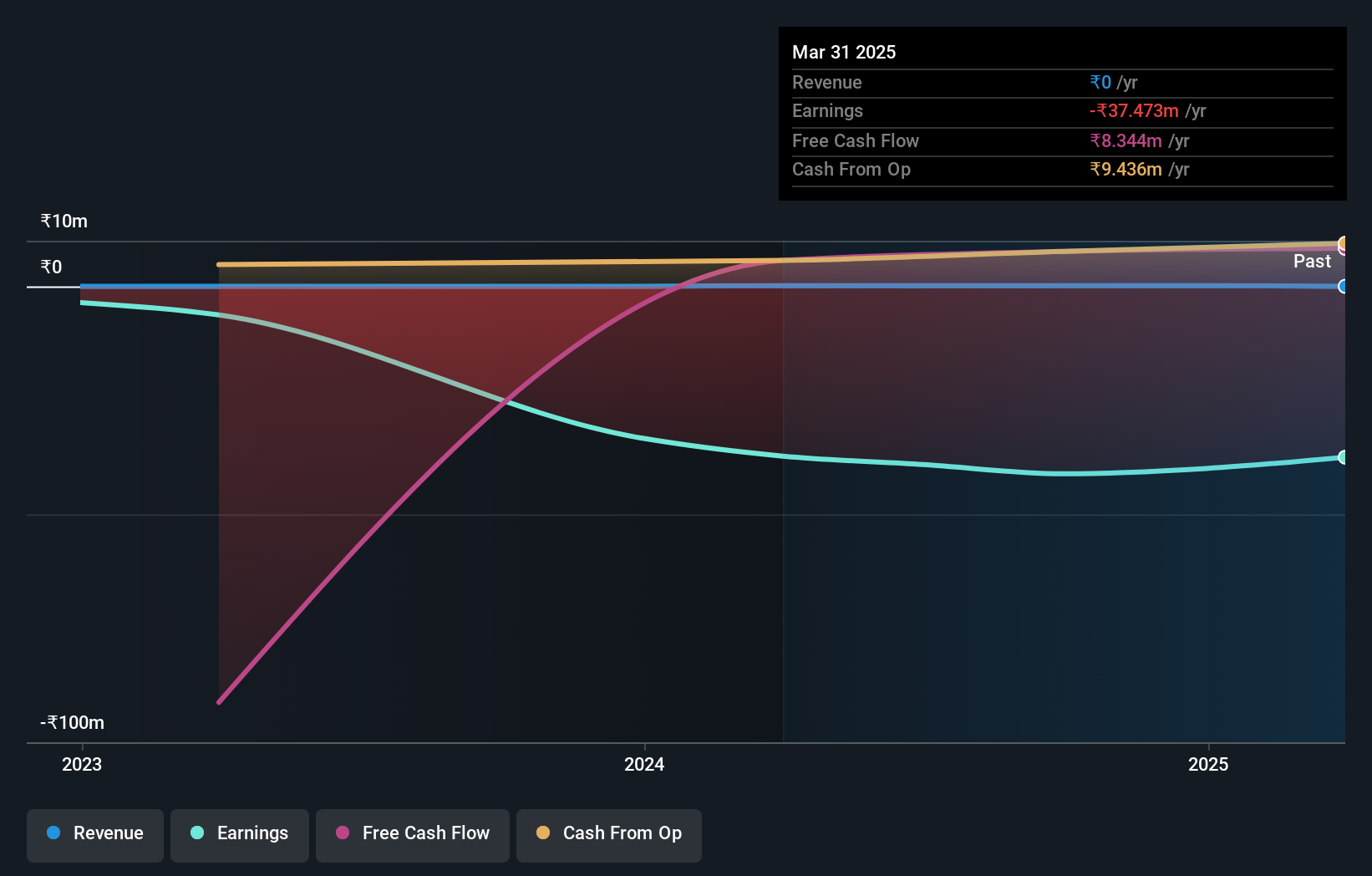Click the 2025 x-axis label

coord(1208,764)
